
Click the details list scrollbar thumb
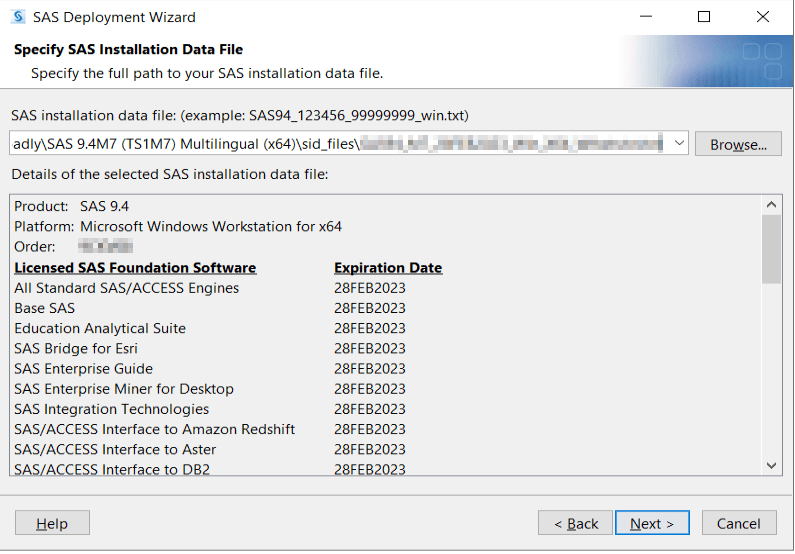click(x=771, y=249)
